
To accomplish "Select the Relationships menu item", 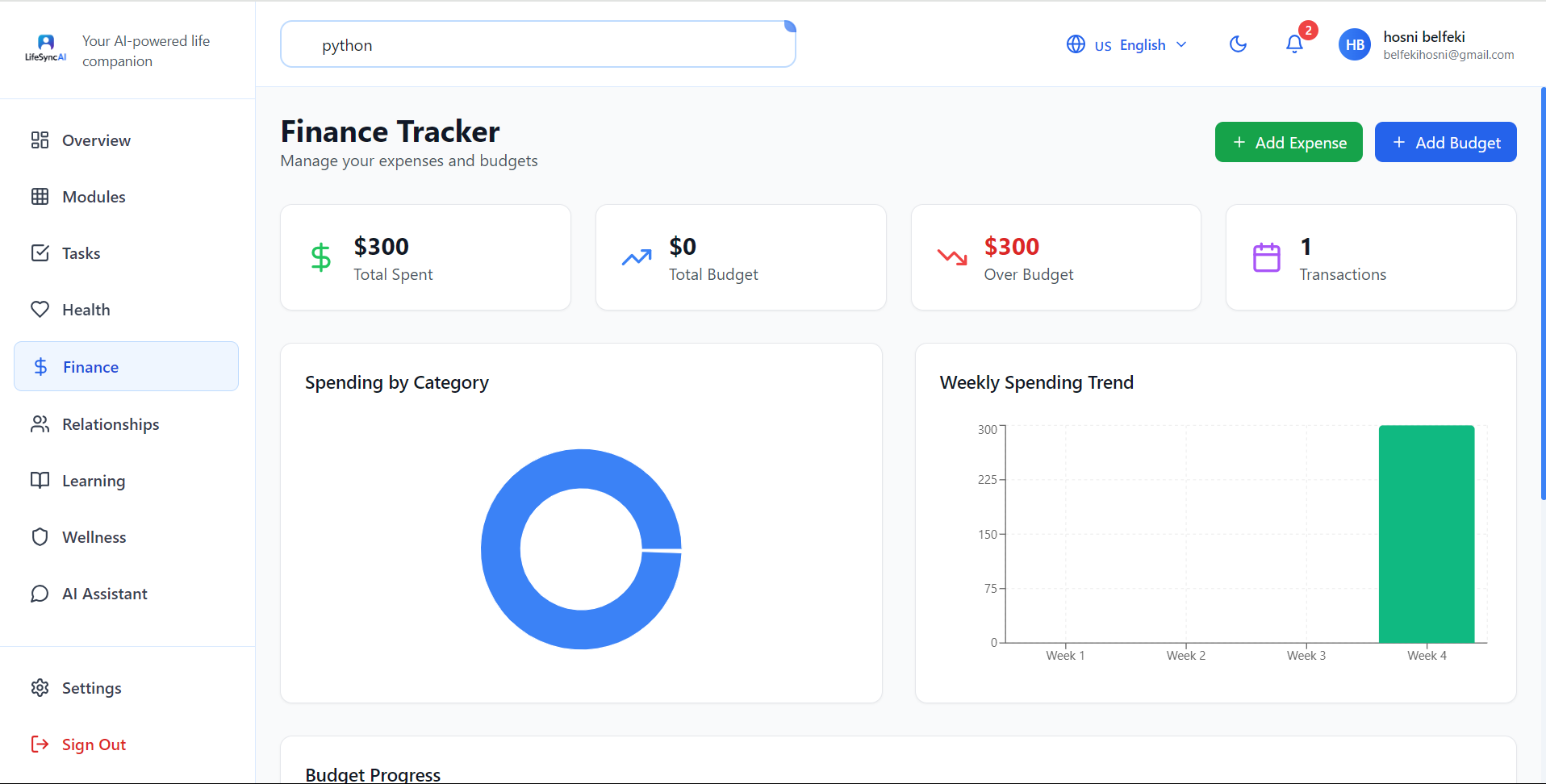I will (x=126, y=424).
